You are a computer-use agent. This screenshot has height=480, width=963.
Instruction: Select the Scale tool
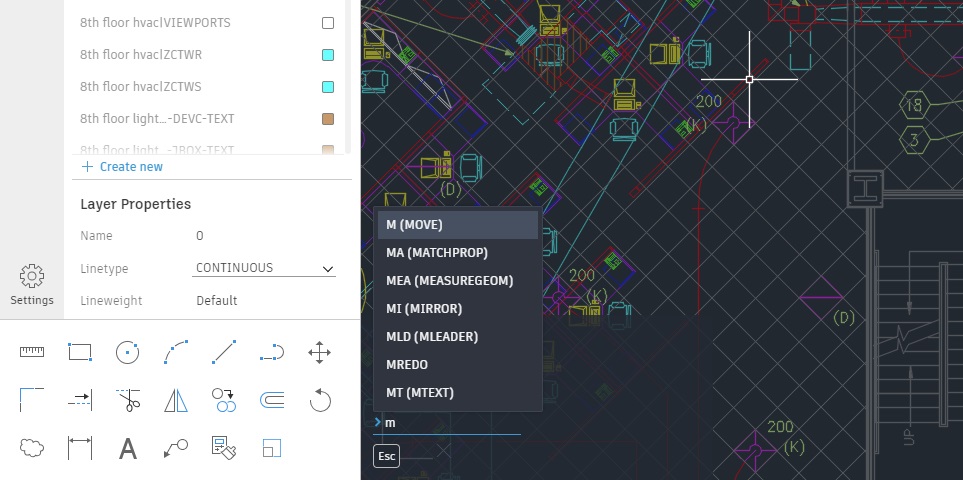(271, 448)
